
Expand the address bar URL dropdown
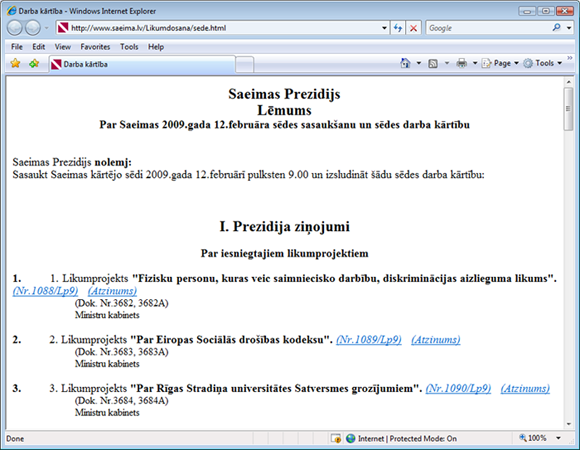tap(384, 28)
